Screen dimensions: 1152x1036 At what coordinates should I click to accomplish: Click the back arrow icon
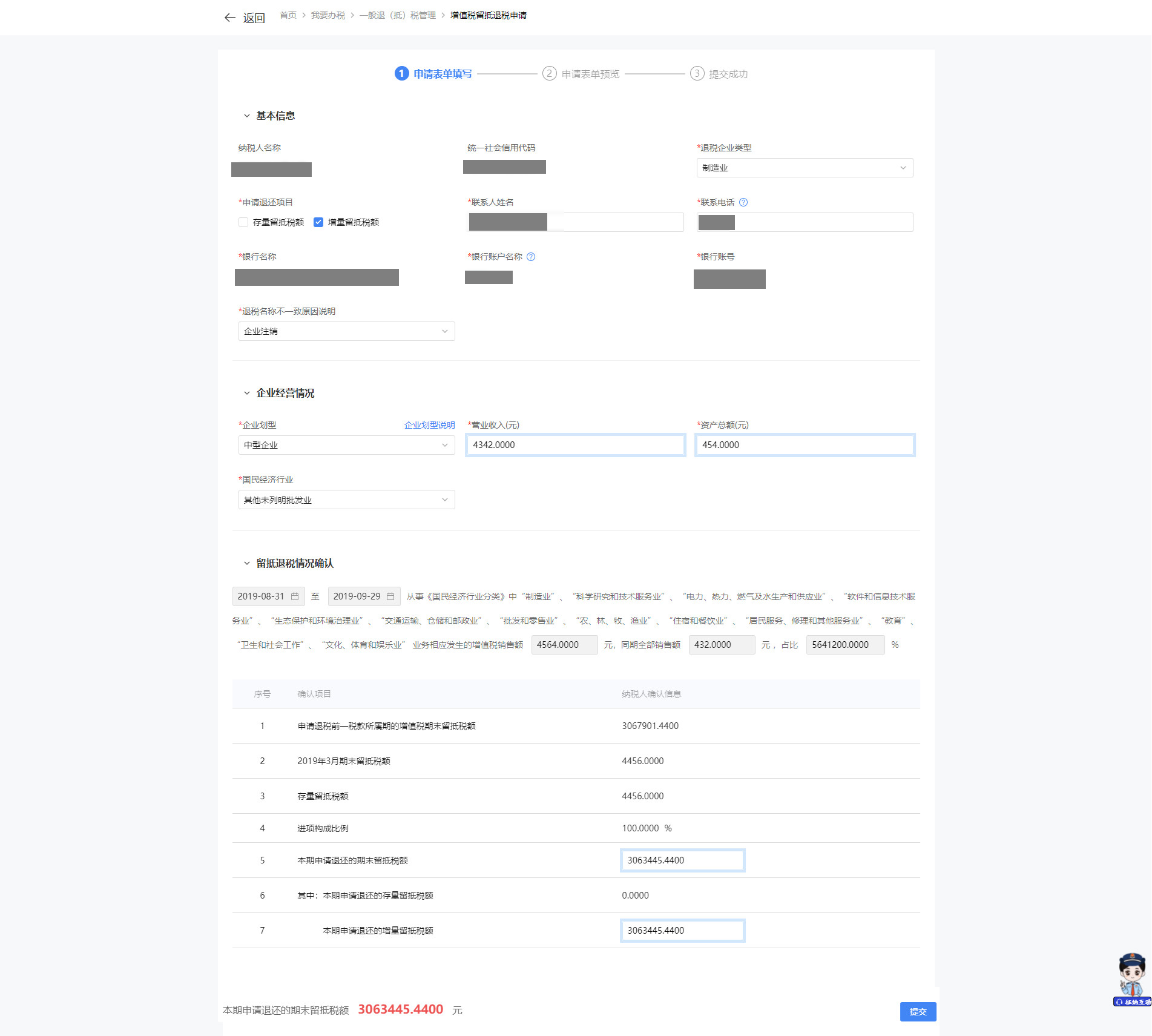tap(230, 18)
